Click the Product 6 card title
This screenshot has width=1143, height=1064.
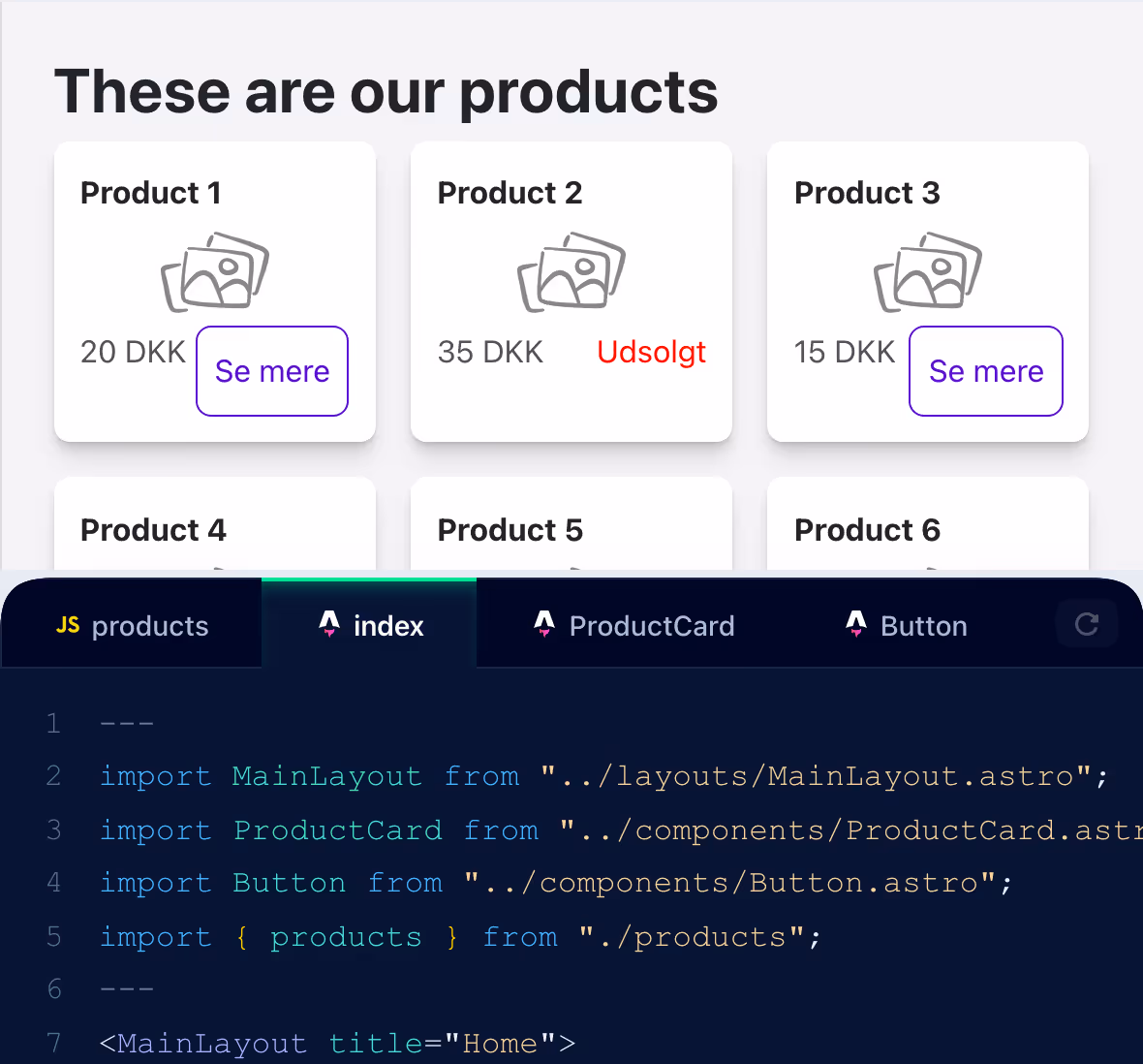[867, 530]
